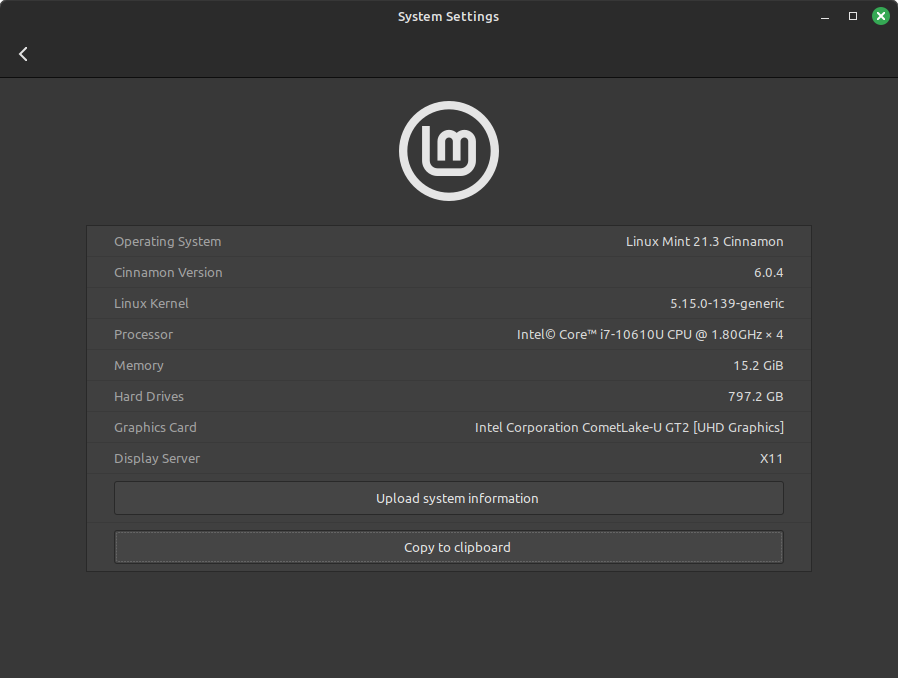898x678 pixels.
Task: Select the Cinnamon Version label
Action: [168, 273]
